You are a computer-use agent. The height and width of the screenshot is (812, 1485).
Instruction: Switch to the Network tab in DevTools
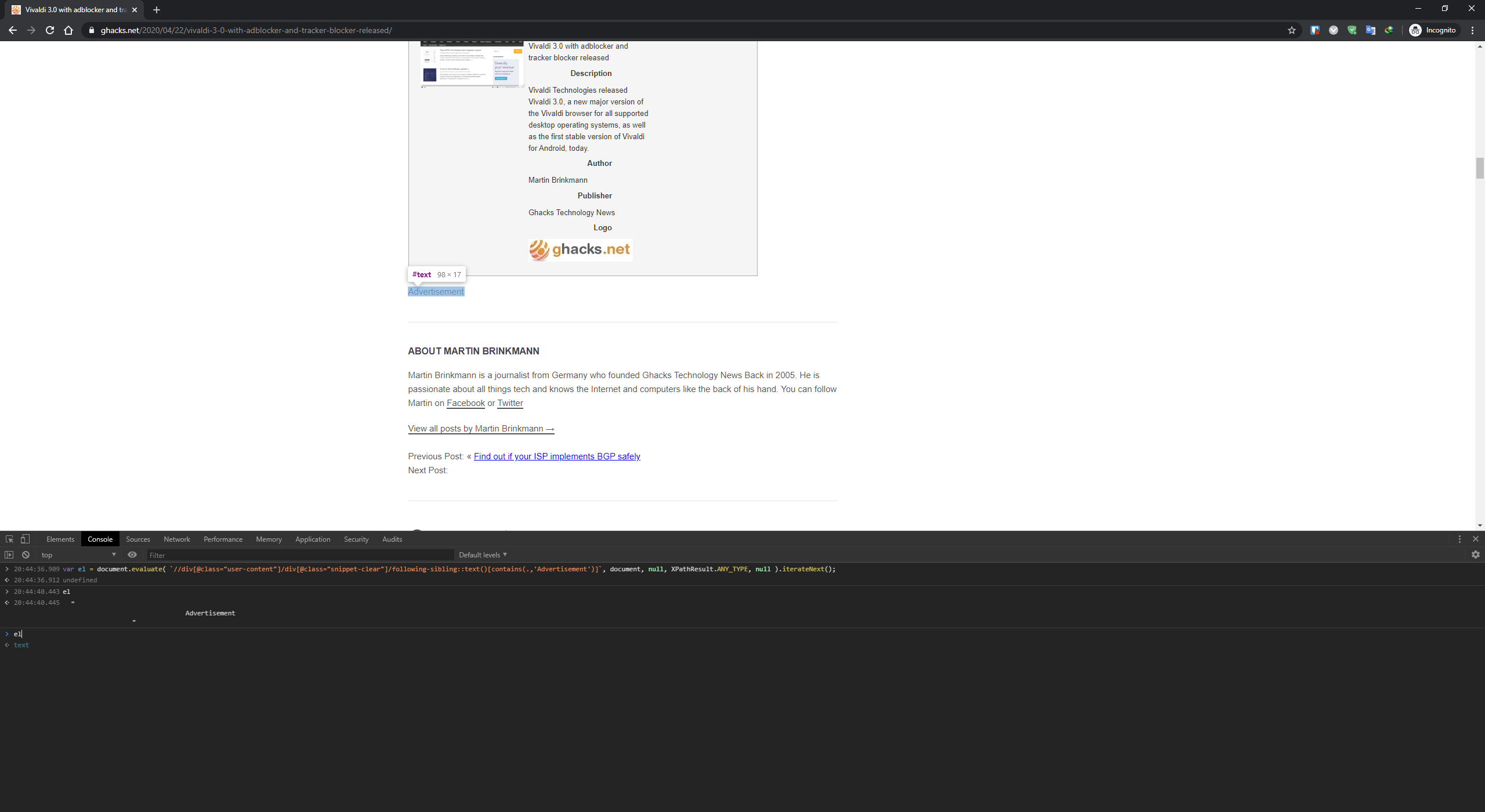point(176,539)
